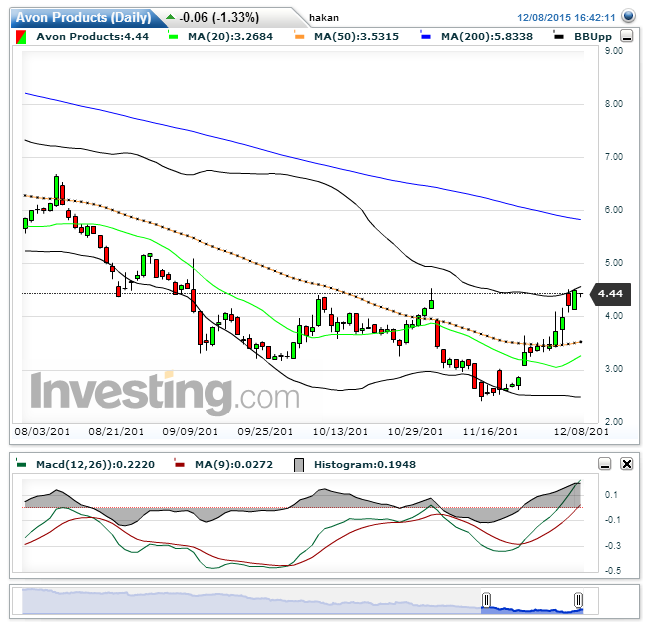Click the green MA(20) legend marker

pos(174,36)
